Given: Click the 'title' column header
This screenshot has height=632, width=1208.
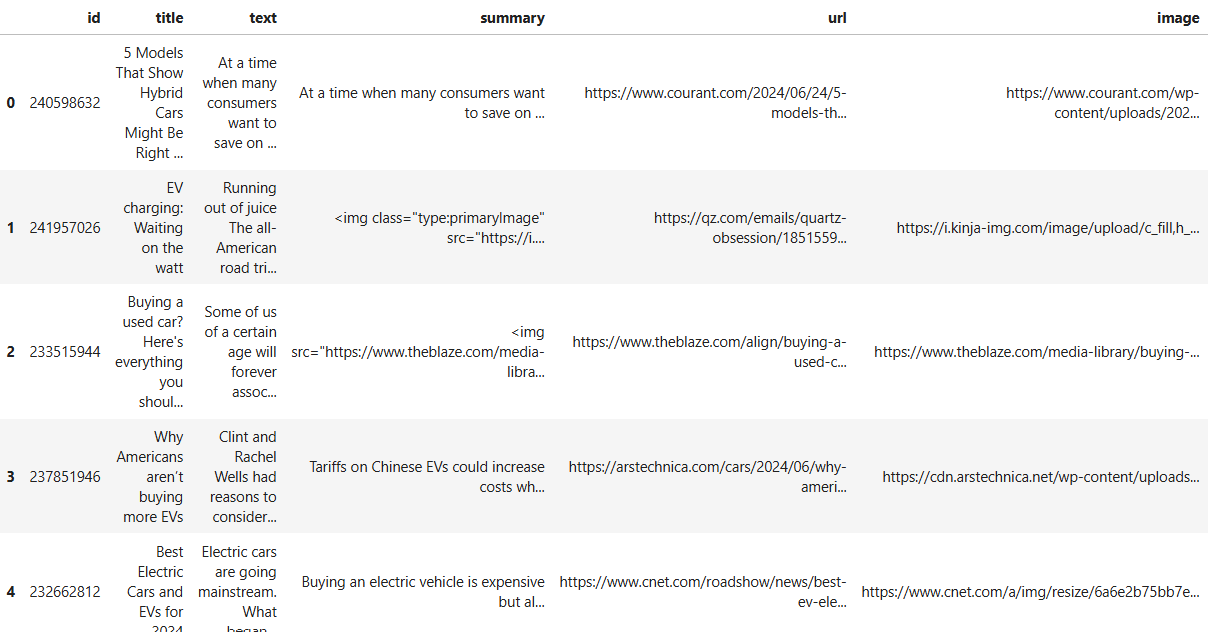Looking at the screenshot, I should tap(169, 18).
